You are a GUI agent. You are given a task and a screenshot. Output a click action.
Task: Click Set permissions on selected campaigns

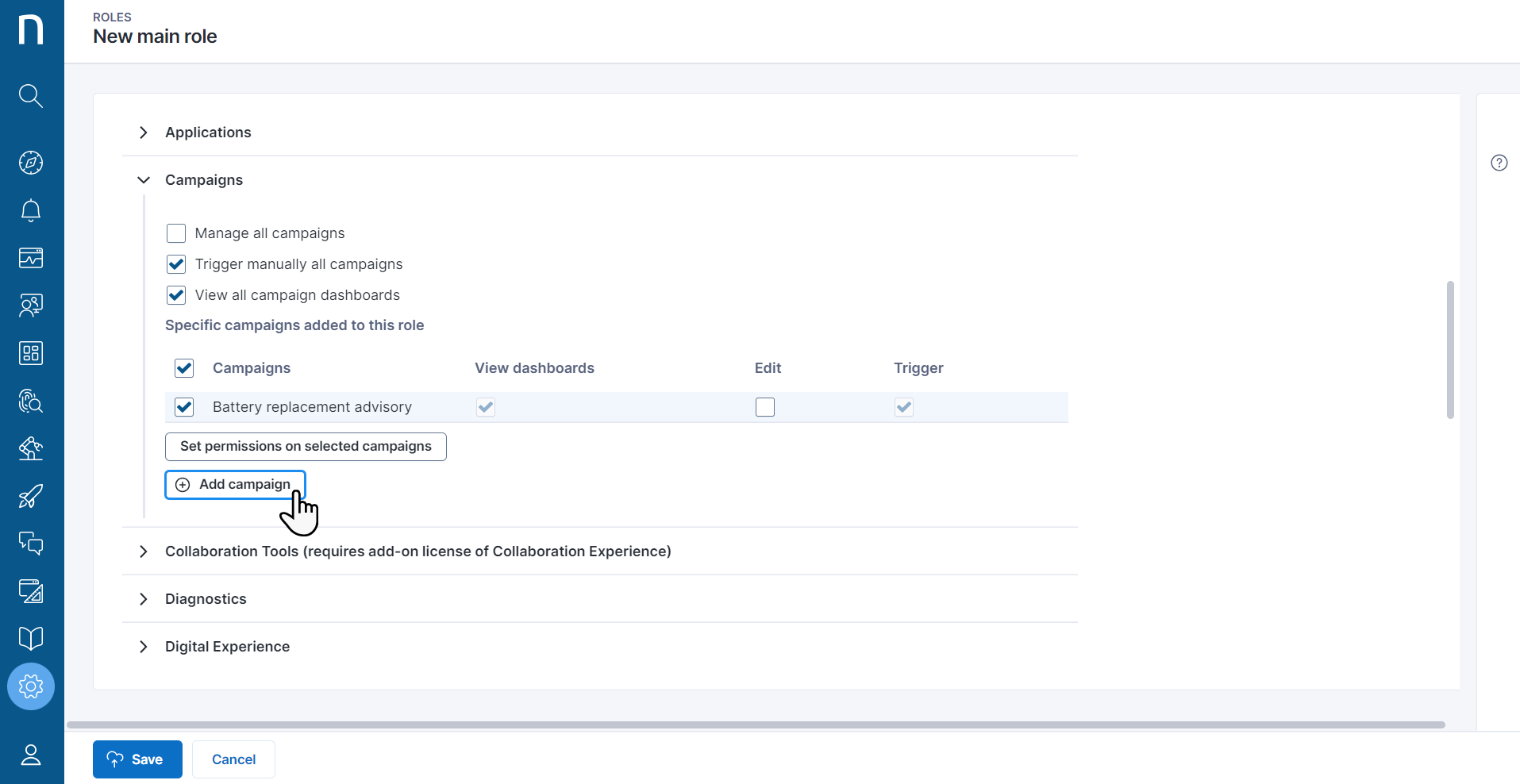click(306, 446)
